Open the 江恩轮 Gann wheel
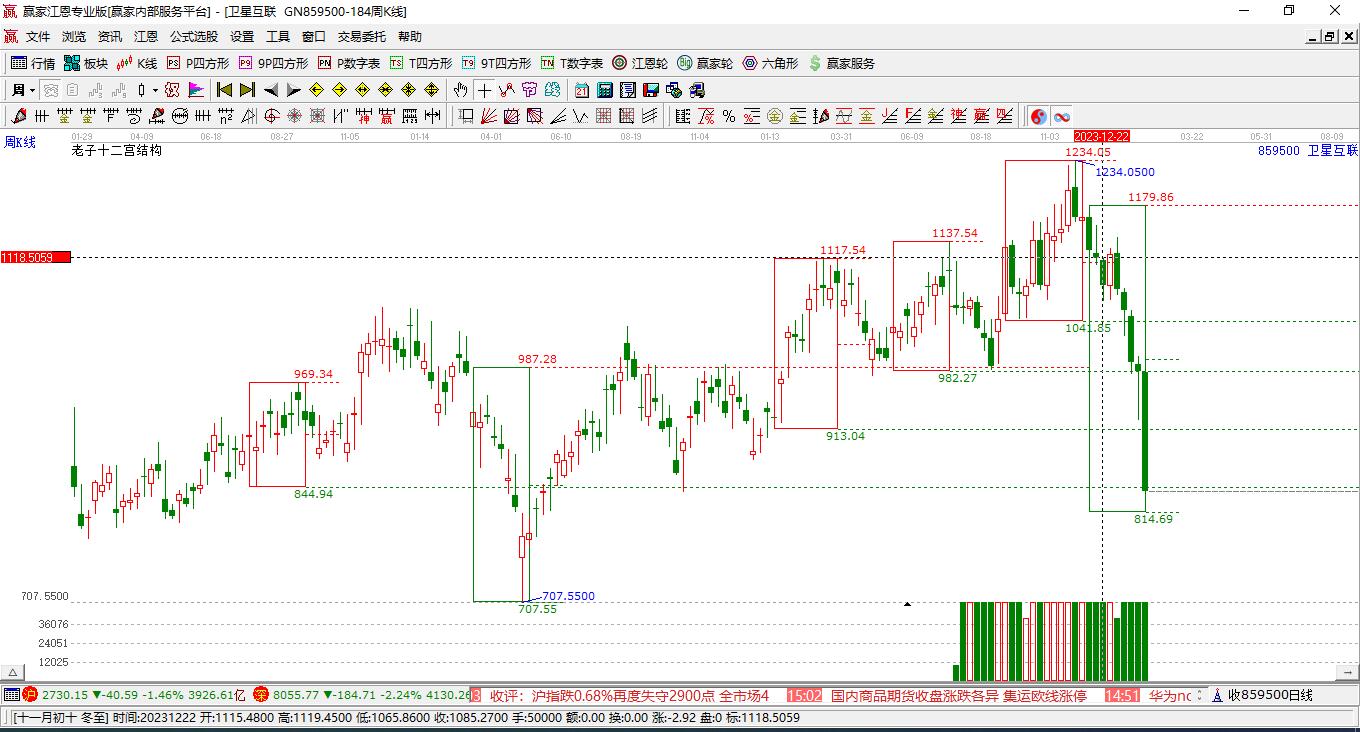 click(640, 63)
